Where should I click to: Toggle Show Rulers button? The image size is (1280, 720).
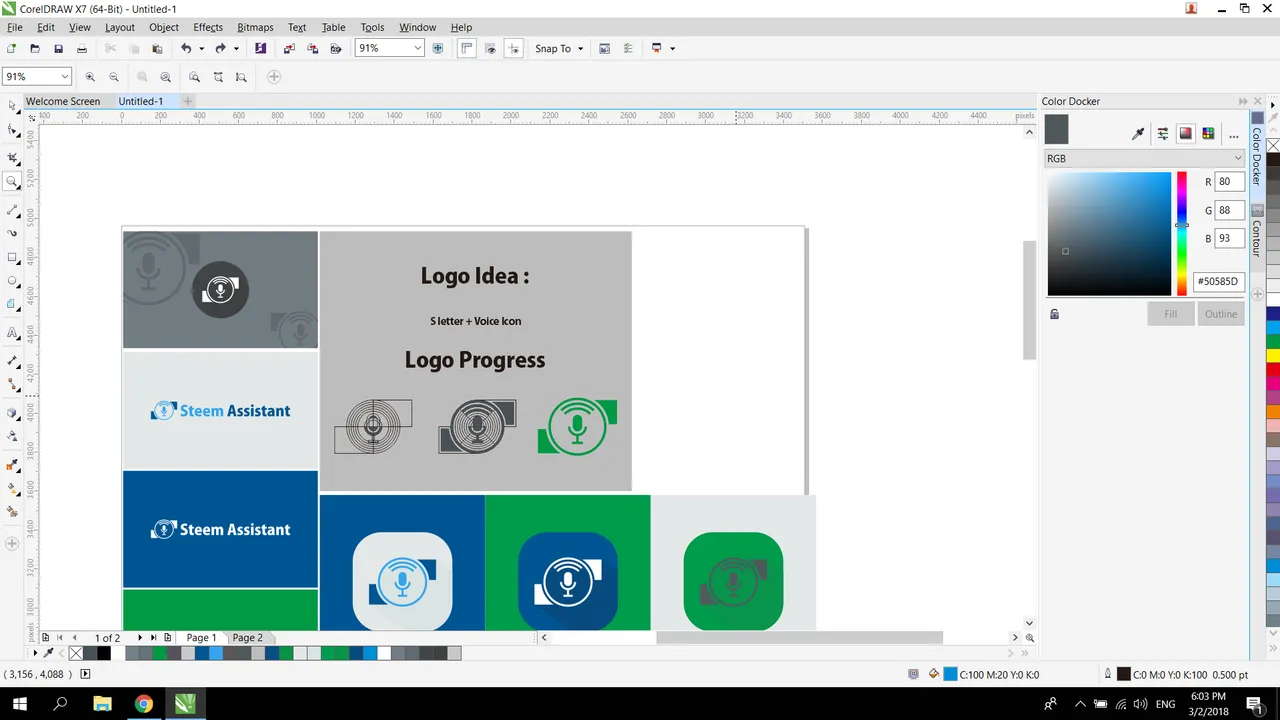[x=466, y=48]
